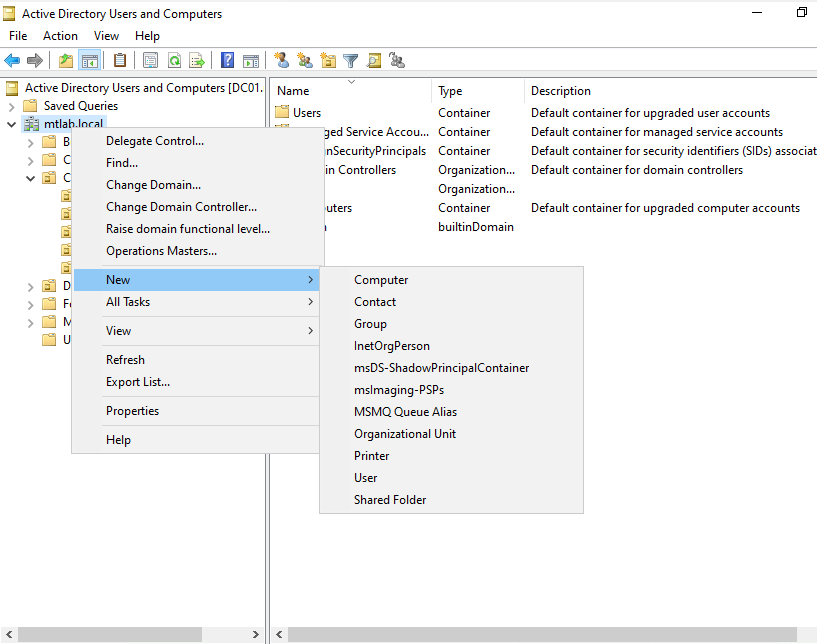This screenshot has height=644, width=817.
Task: Choose Change Domain Controller...
Action: (196, 207)
